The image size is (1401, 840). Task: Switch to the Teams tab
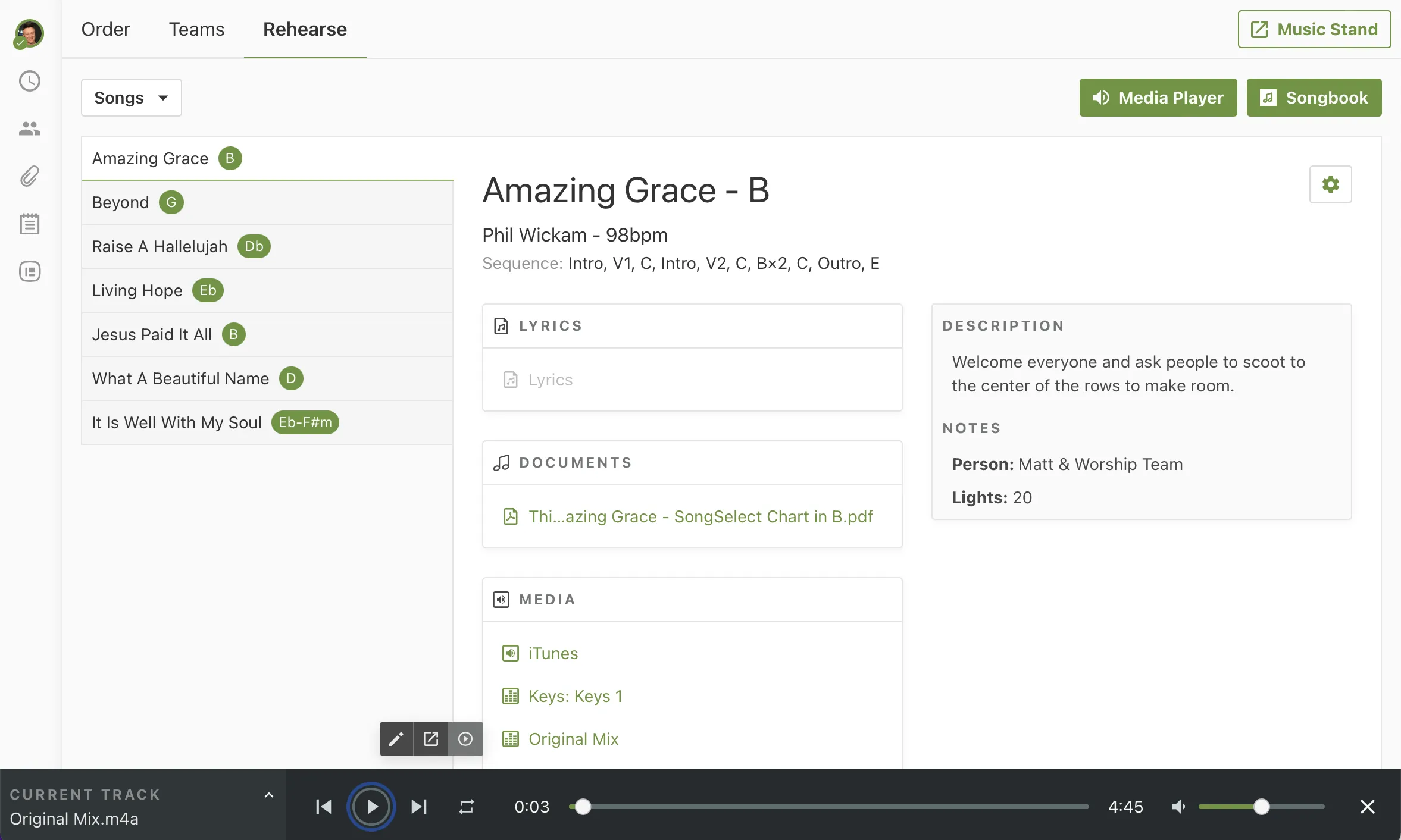pyautogui.click(x=196, y=29)
